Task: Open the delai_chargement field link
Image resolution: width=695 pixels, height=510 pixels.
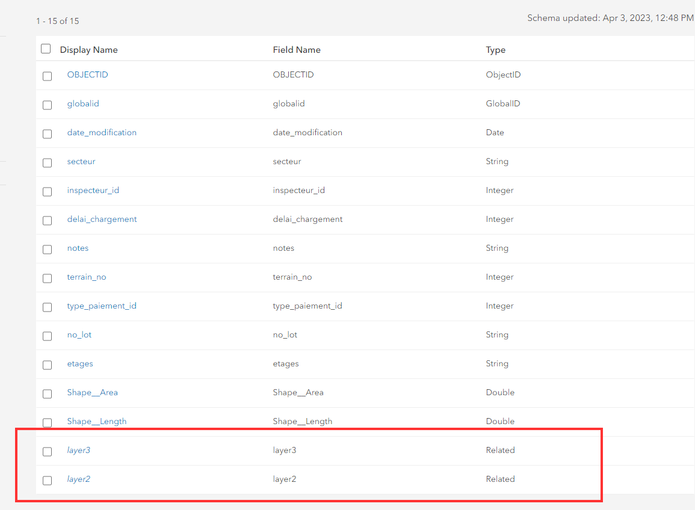Action: click(x=102, y=219)
